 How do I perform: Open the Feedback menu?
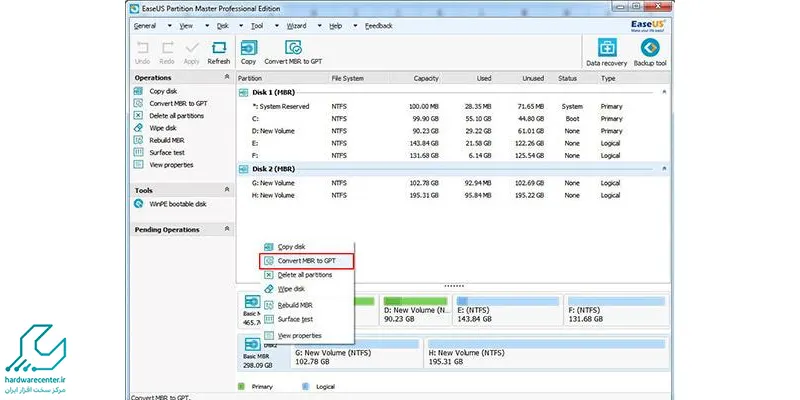point(379,26)
